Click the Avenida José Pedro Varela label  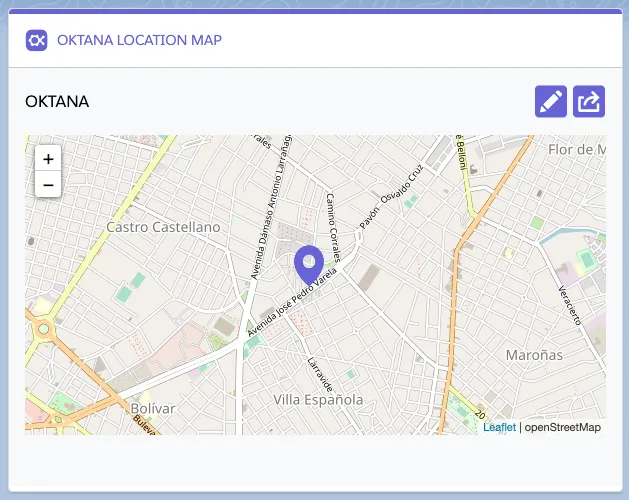click(292, 303)
